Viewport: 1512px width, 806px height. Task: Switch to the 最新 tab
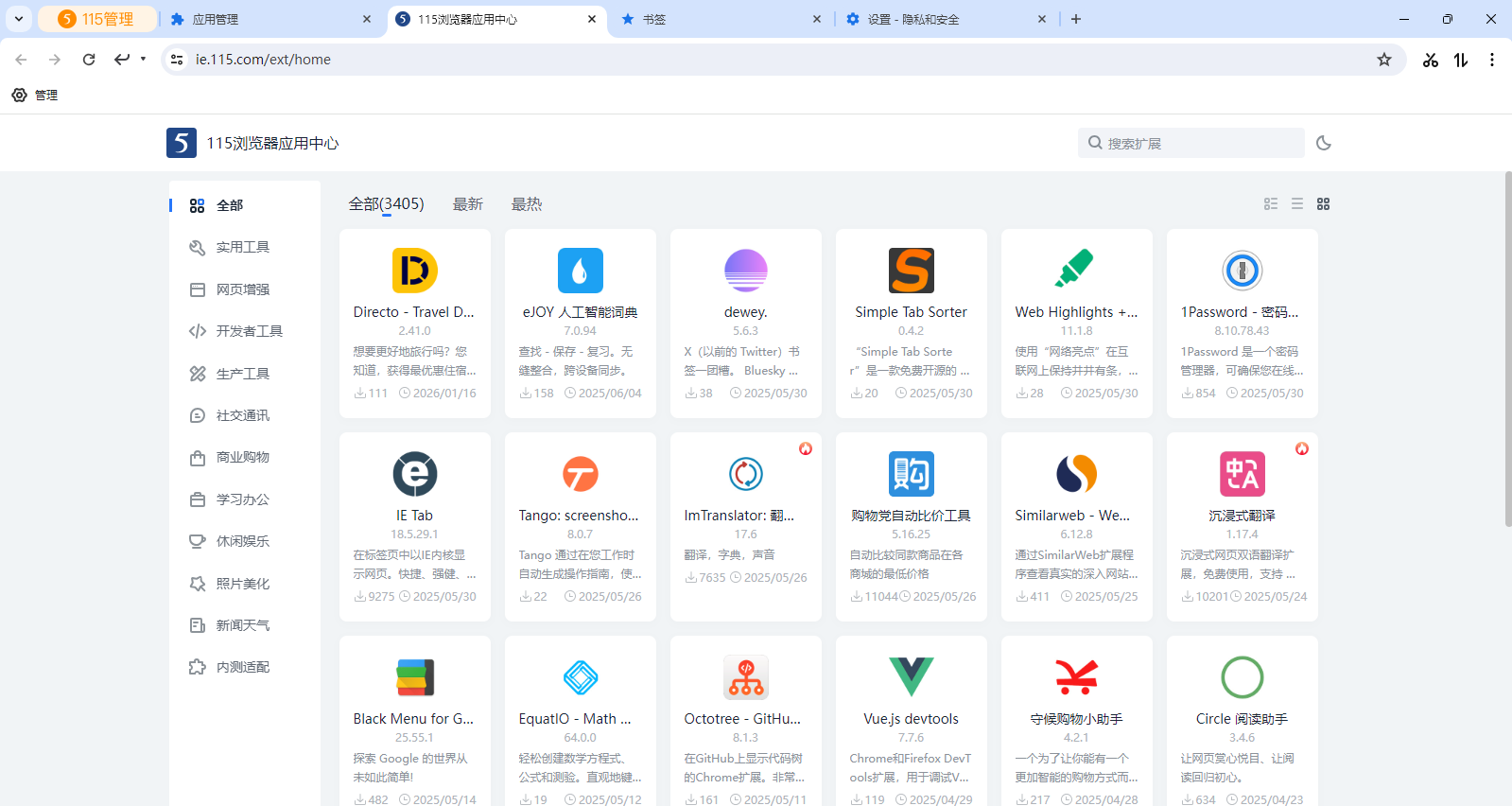[467, 204]
